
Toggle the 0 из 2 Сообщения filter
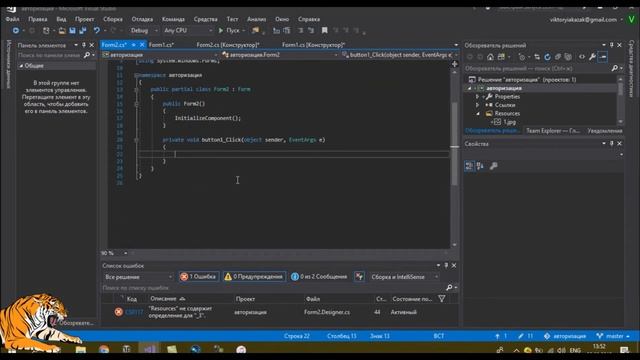(319, 277)
